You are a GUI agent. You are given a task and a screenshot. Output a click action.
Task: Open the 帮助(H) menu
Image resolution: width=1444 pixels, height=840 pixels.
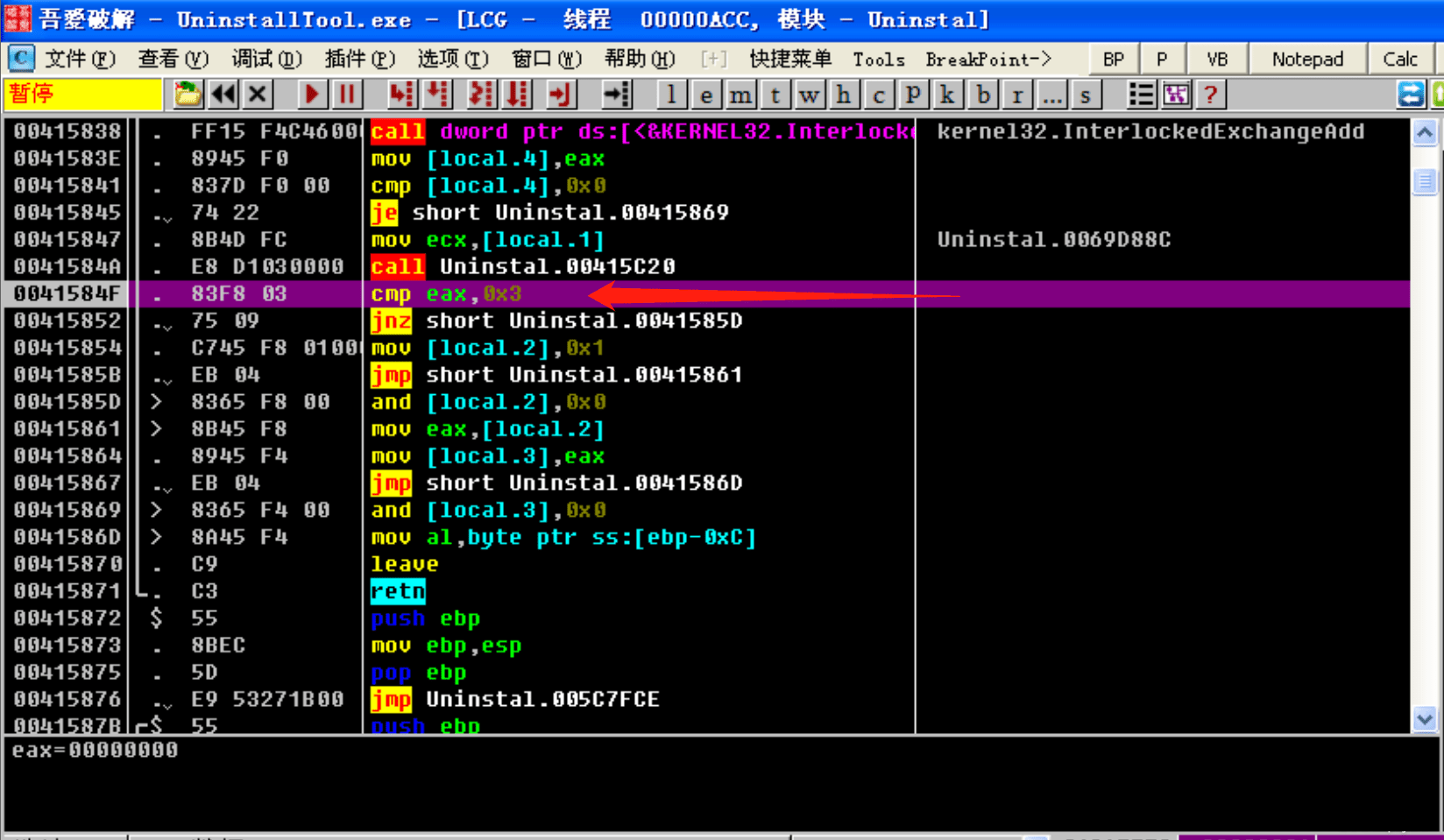pos(640,59)
